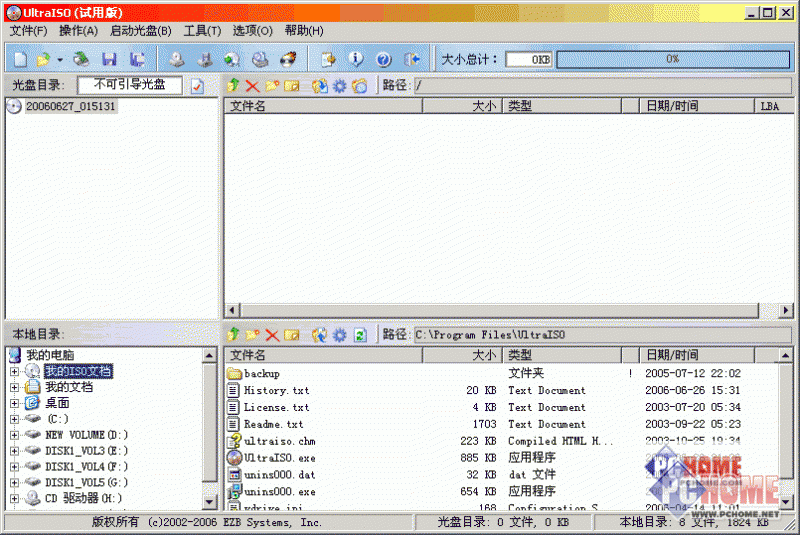Expand the (C:) drive node

coord(14,419)
